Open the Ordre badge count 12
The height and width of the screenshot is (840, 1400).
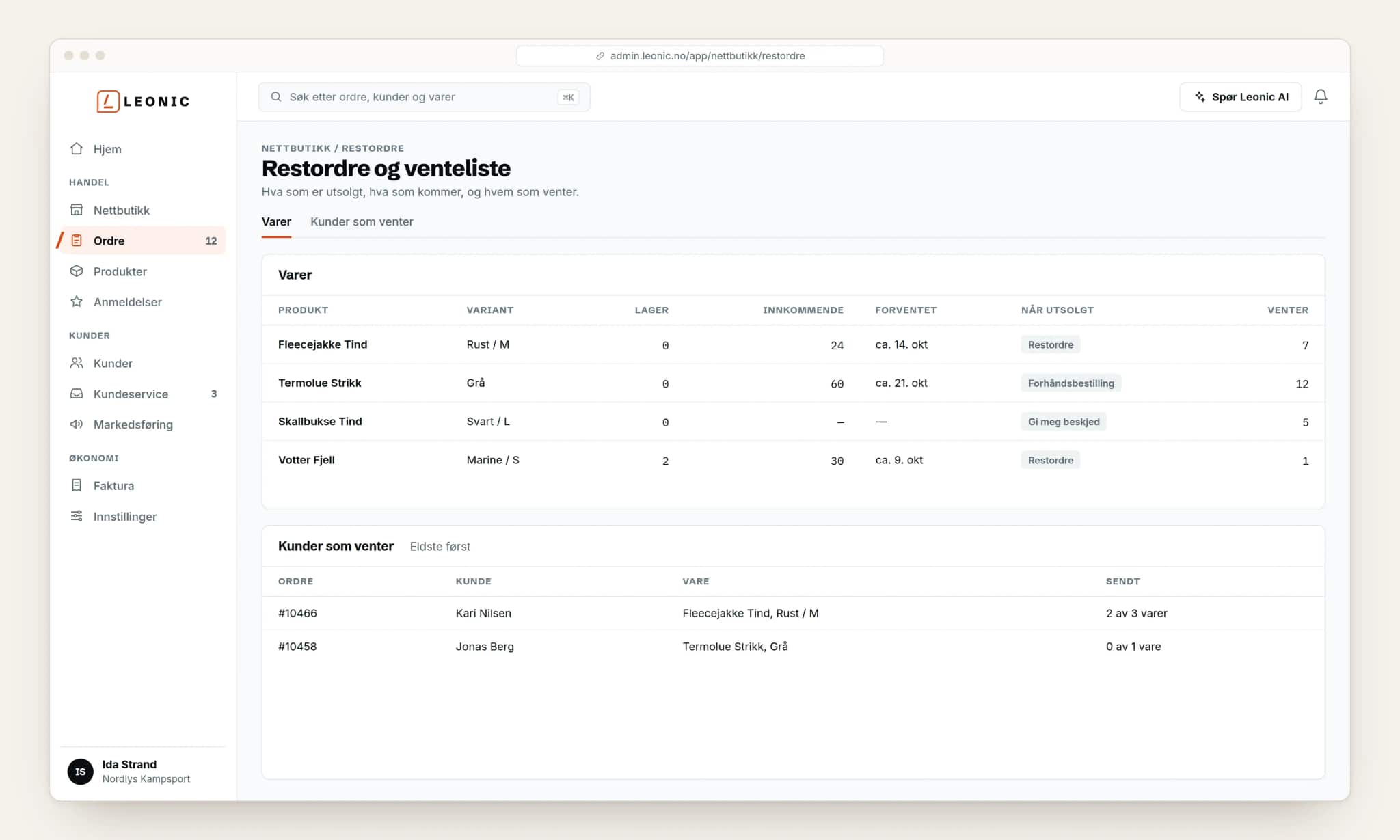pos(211,241)
